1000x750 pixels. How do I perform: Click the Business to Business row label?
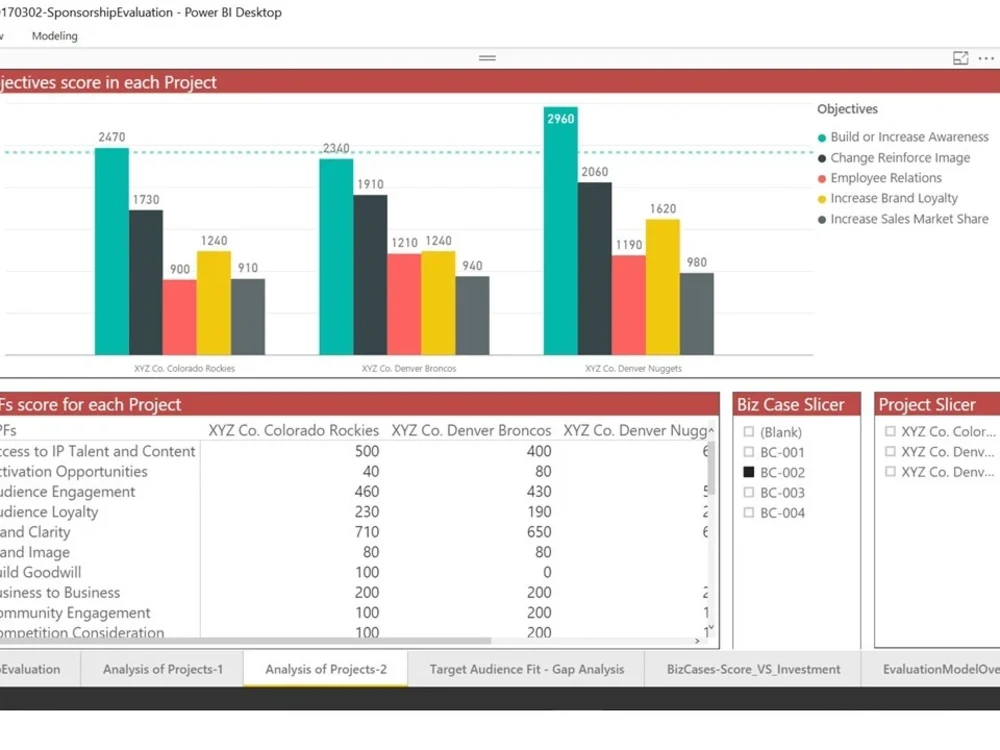[x=60, y=592]
